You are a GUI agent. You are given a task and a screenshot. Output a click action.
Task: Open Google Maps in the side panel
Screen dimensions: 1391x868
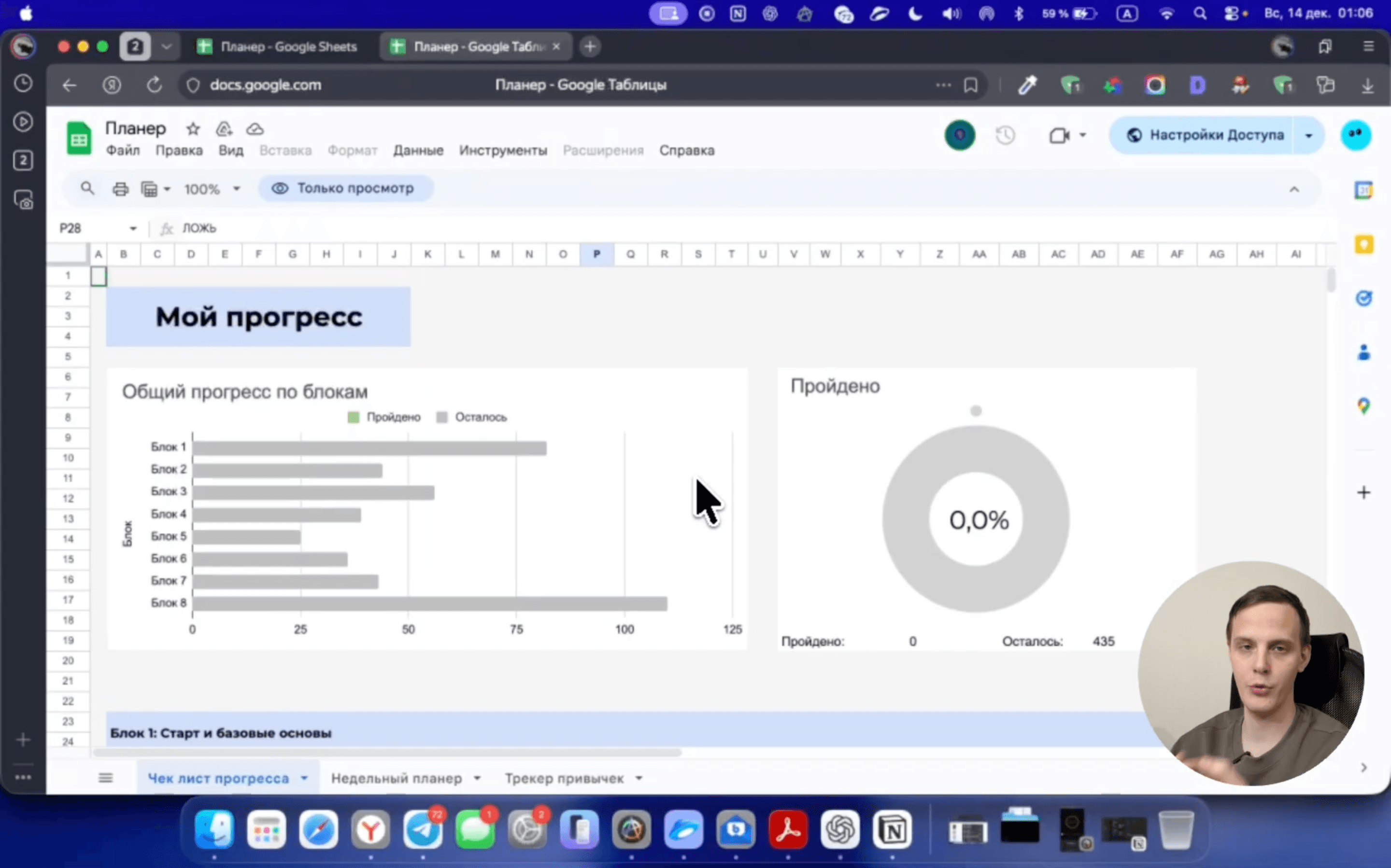1364,406
